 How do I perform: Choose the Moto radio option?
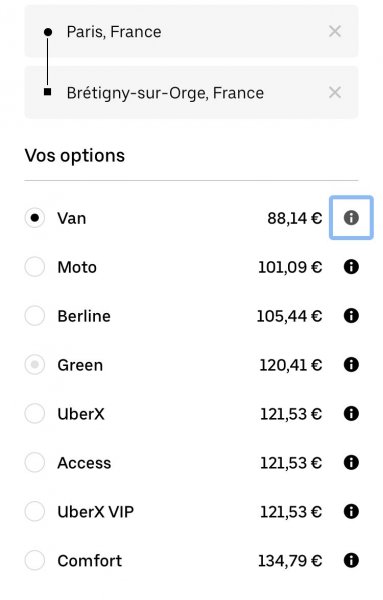click(35, 267)
